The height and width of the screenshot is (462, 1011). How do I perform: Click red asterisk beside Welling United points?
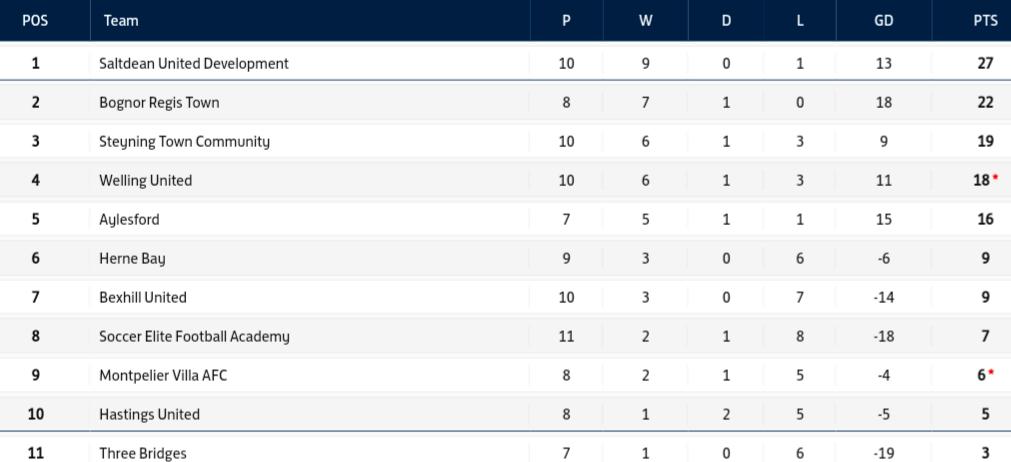click(995, 177)
